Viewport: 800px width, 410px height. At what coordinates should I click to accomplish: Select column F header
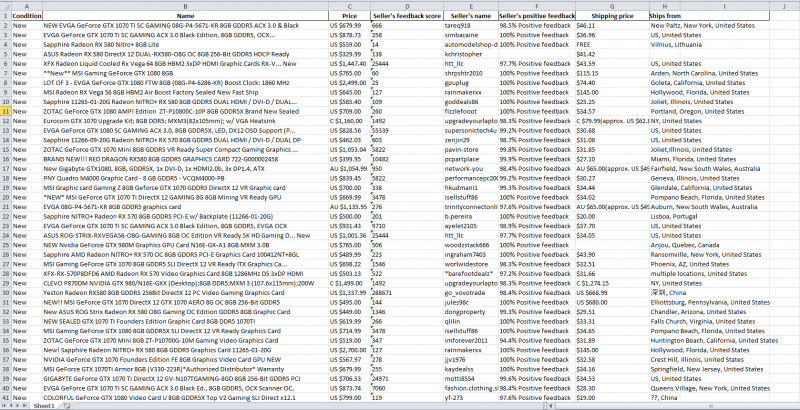click(x=537, y=6)
